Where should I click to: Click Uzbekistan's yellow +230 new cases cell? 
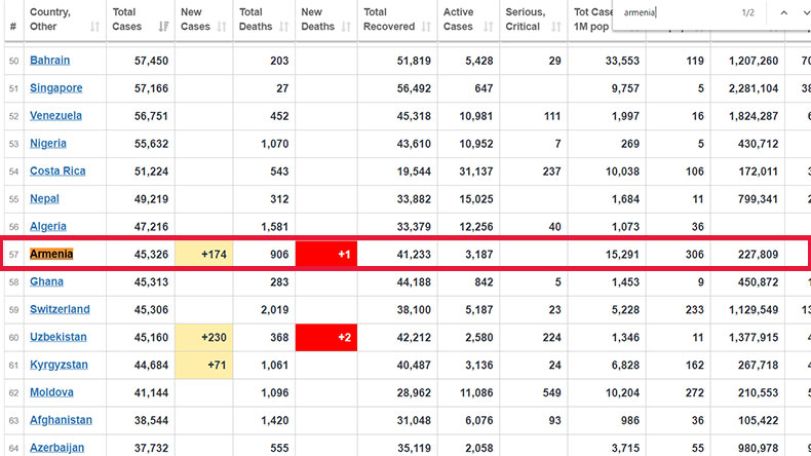tap(204, 337)
